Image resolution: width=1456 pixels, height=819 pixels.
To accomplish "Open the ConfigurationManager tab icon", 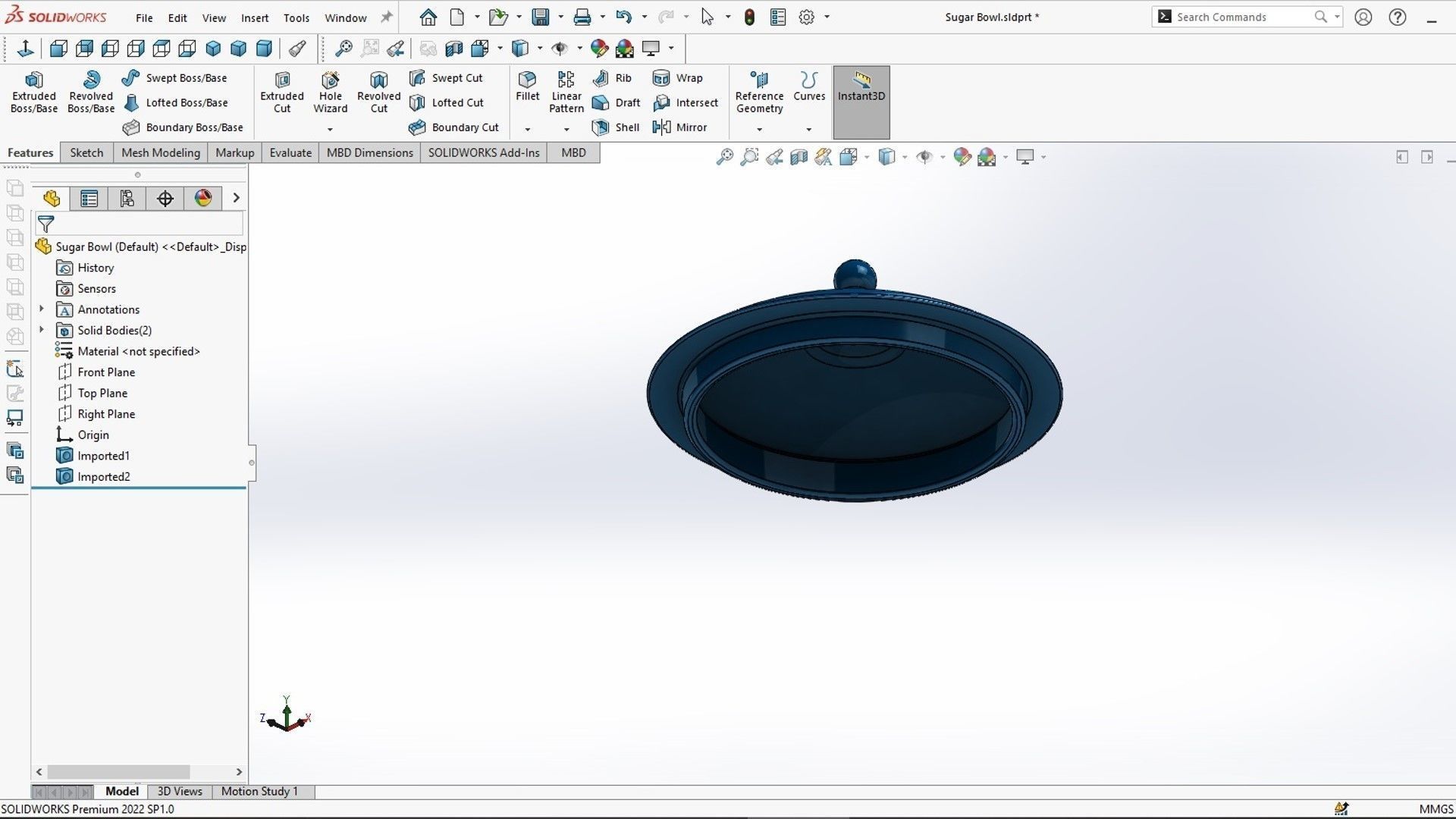I will (127, 199).
